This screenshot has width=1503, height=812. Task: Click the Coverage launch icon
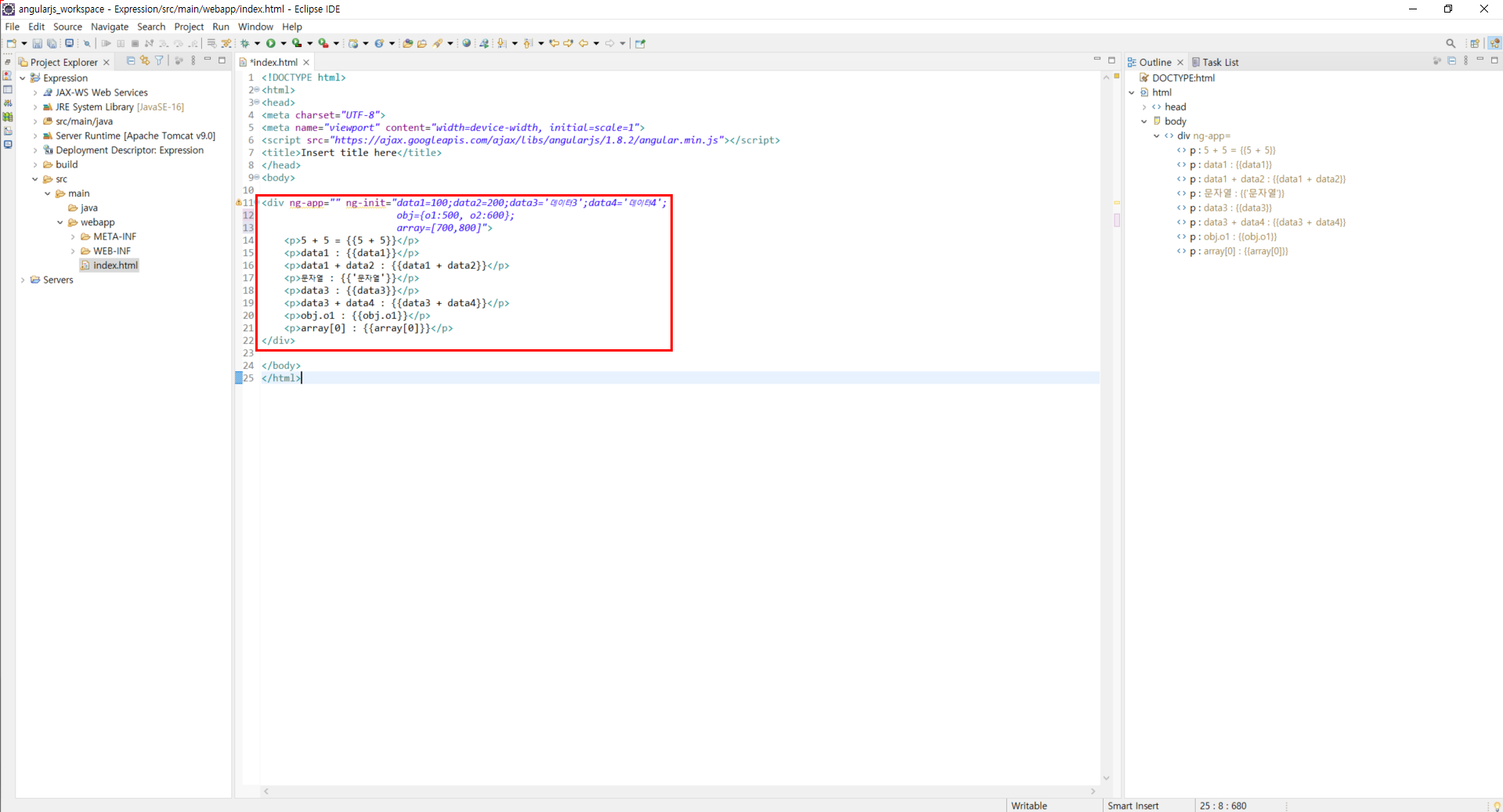297,44
